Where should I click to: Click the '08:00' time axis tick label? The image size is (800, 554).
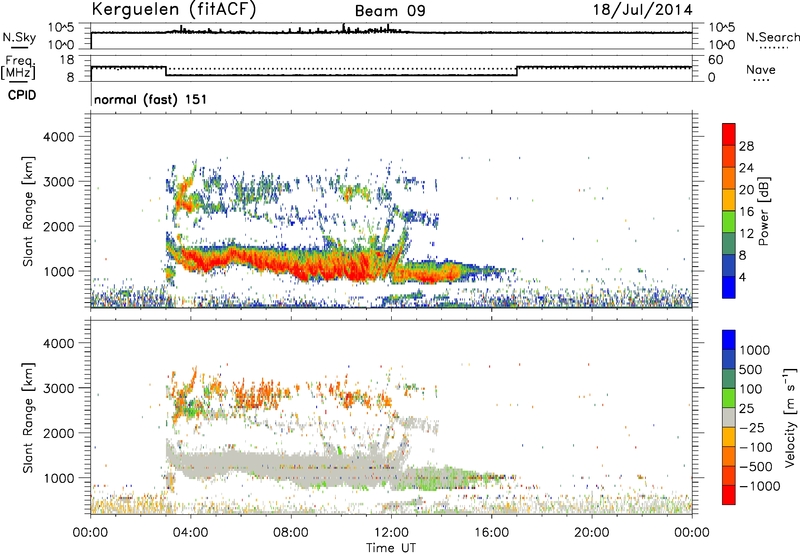[290, 533]
